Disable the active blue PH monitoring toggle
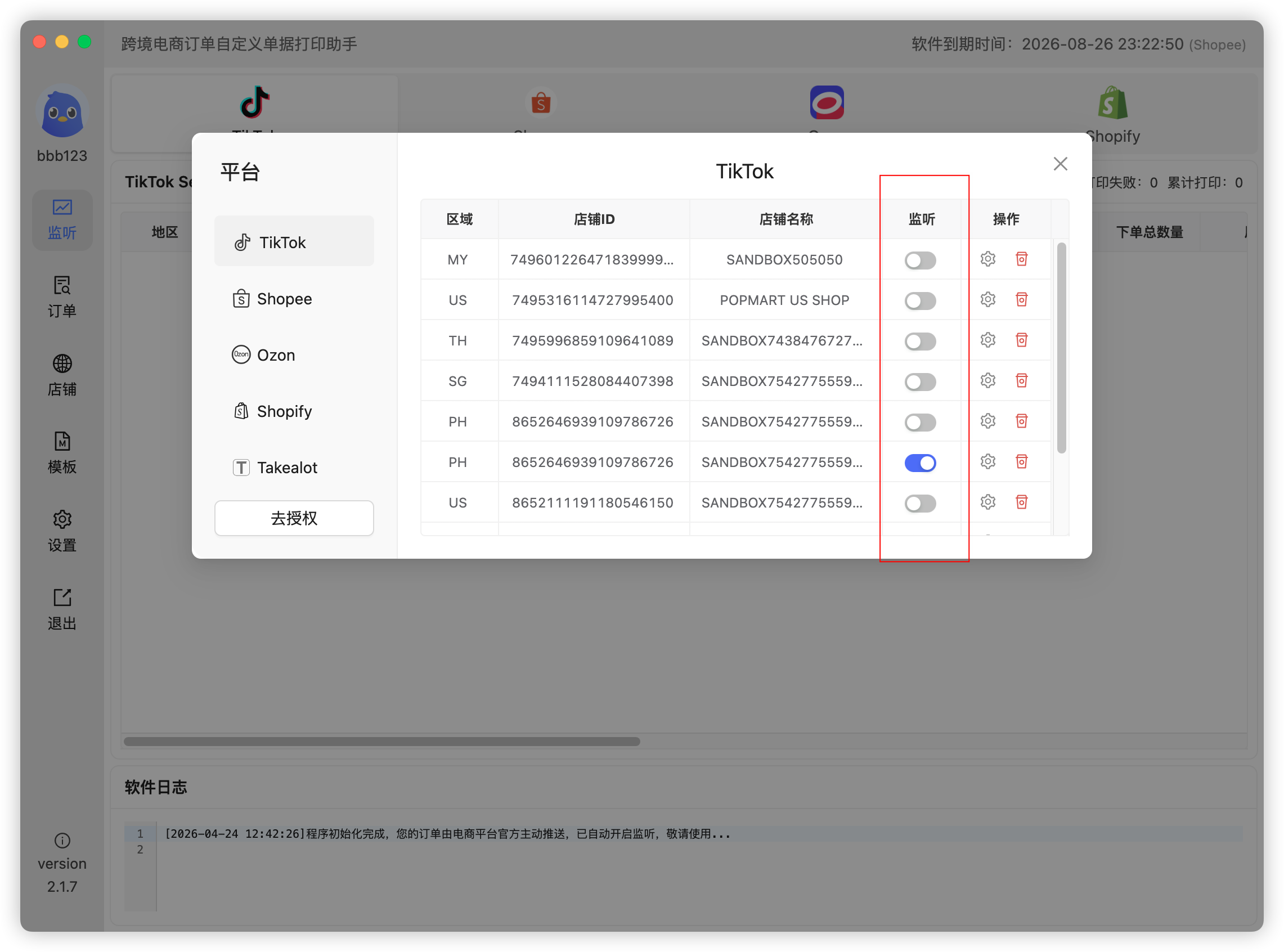The height and width of the screenshot is (952, 1284). [920, 462]
